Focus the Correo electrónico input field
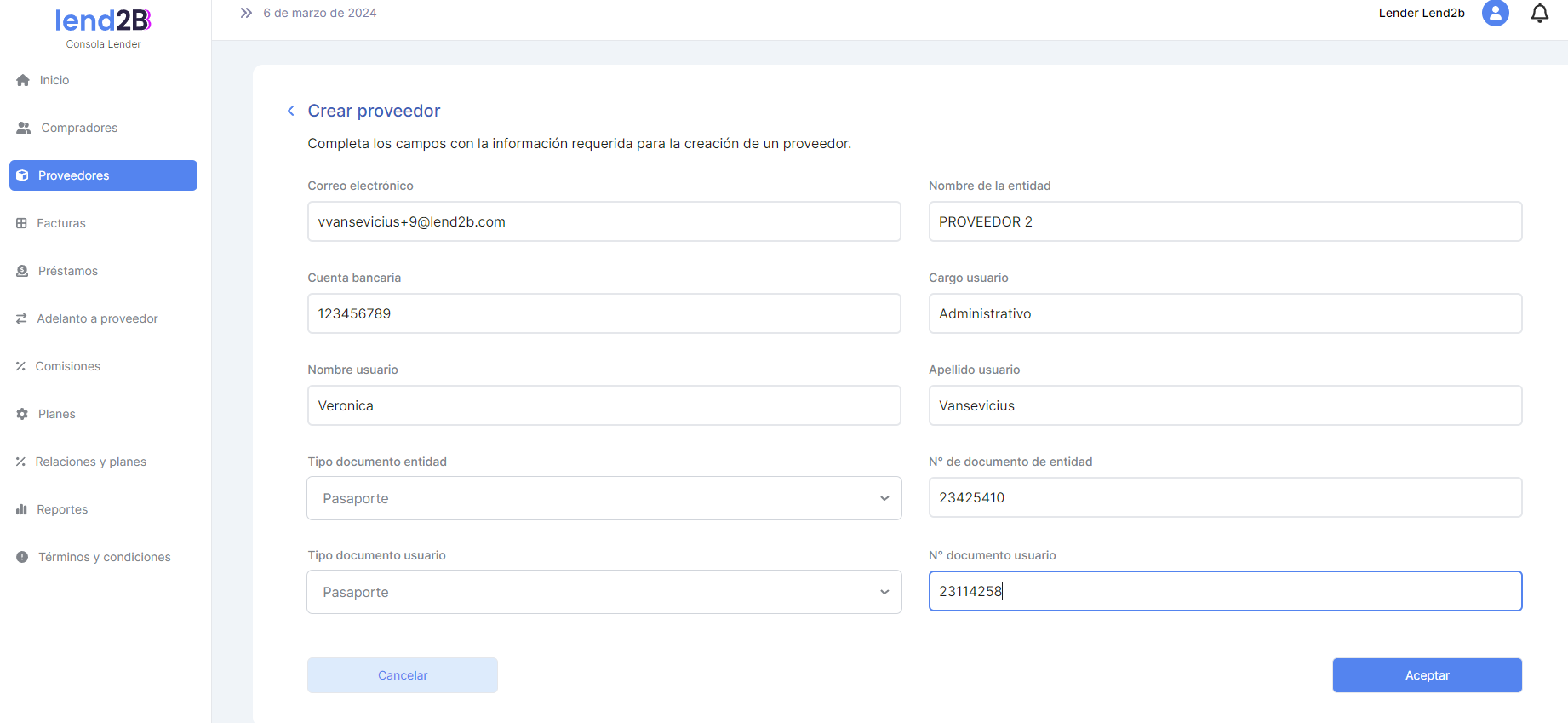This screenshot has width=1568, height=723. click(x=604, y=221)
